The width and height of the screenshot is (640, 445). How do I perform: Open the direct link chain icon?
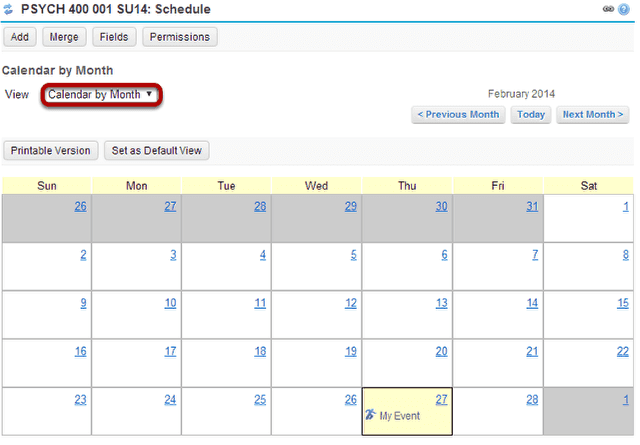click(608, 9)
